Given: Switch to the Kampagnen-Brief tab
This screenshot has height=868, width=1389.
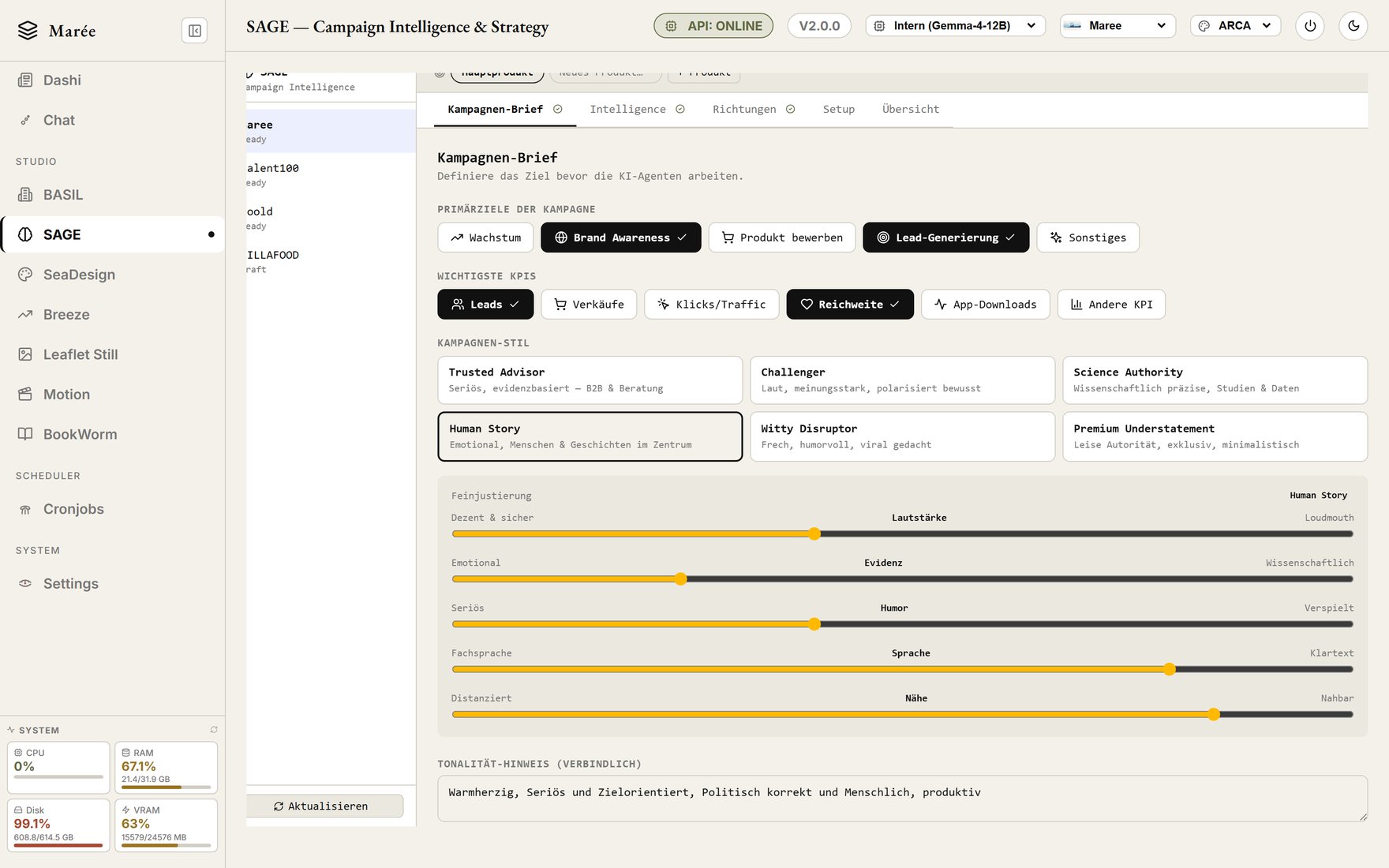Looking at the screenshot, I should click(505, 110).
